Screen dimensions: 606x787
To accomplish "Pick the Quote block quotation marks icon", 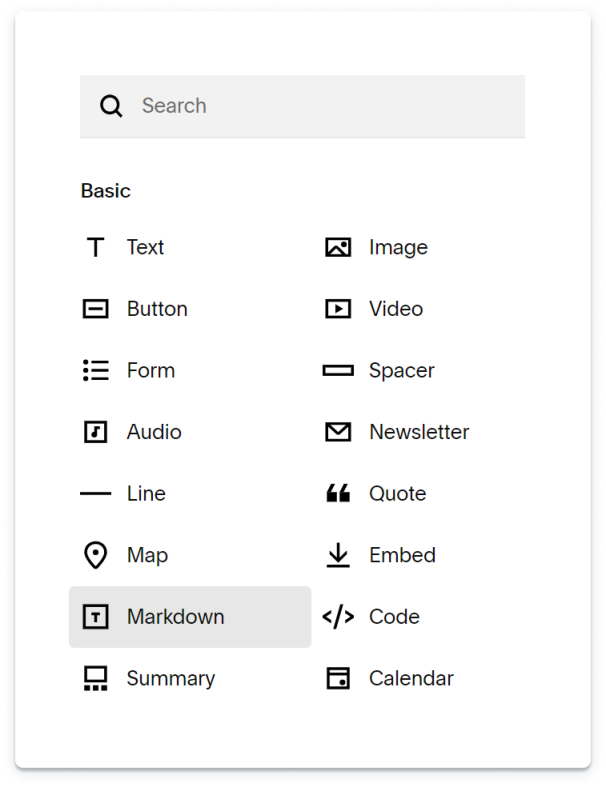I will (338, 493).
